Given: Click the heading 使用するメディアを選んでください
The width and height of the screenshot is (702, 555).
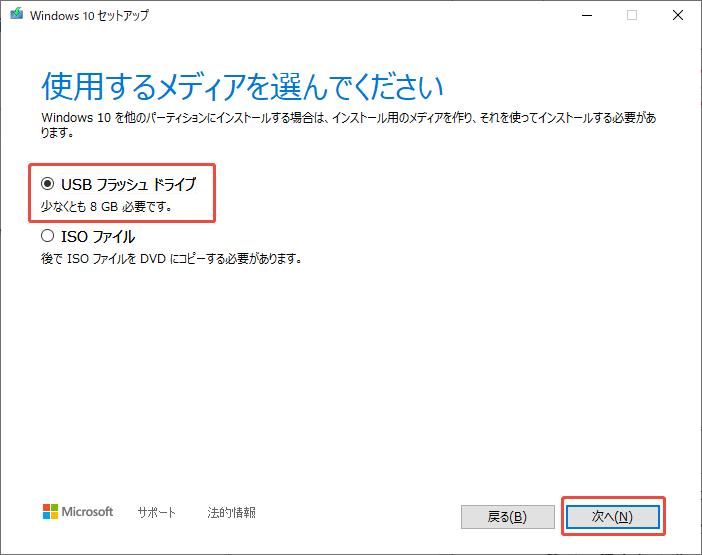Looking at the screenshot, I should [242, 86].
